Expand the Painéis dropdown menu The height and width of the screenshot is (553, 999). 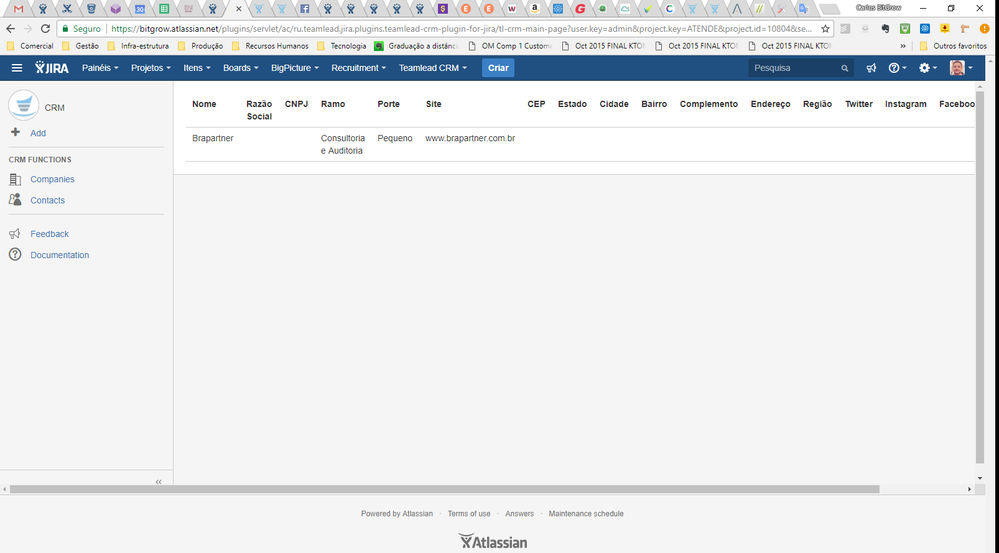[100, 68]
